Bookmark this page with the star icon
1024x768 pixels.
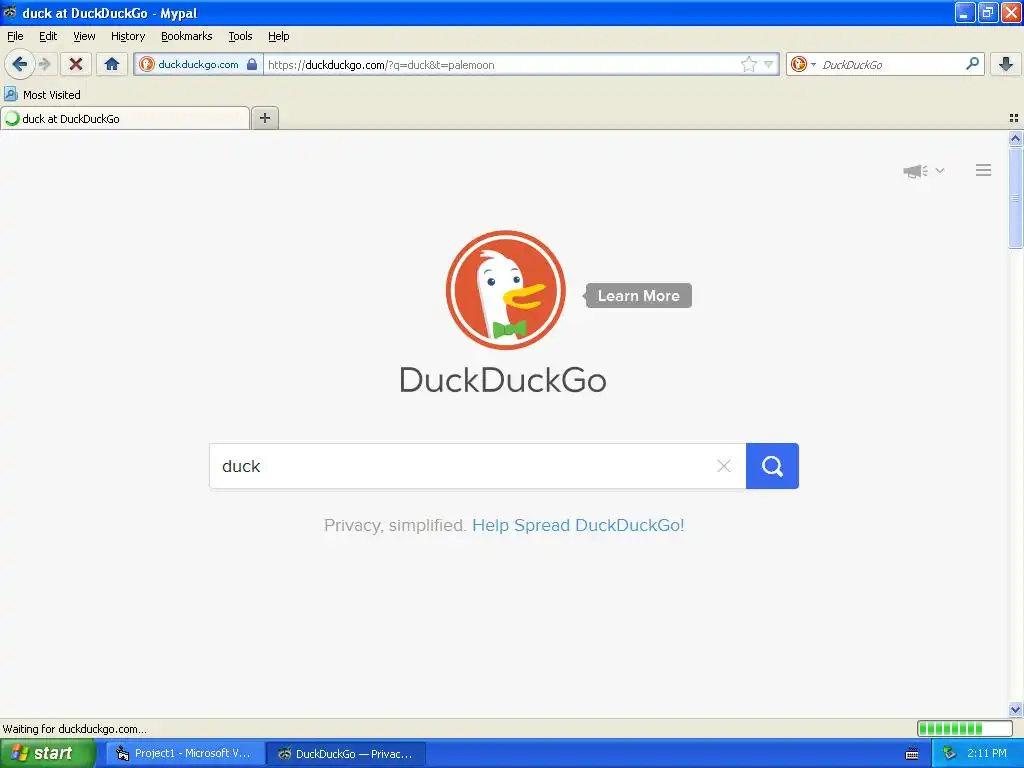pyautogui.click(x=748, y=64)
